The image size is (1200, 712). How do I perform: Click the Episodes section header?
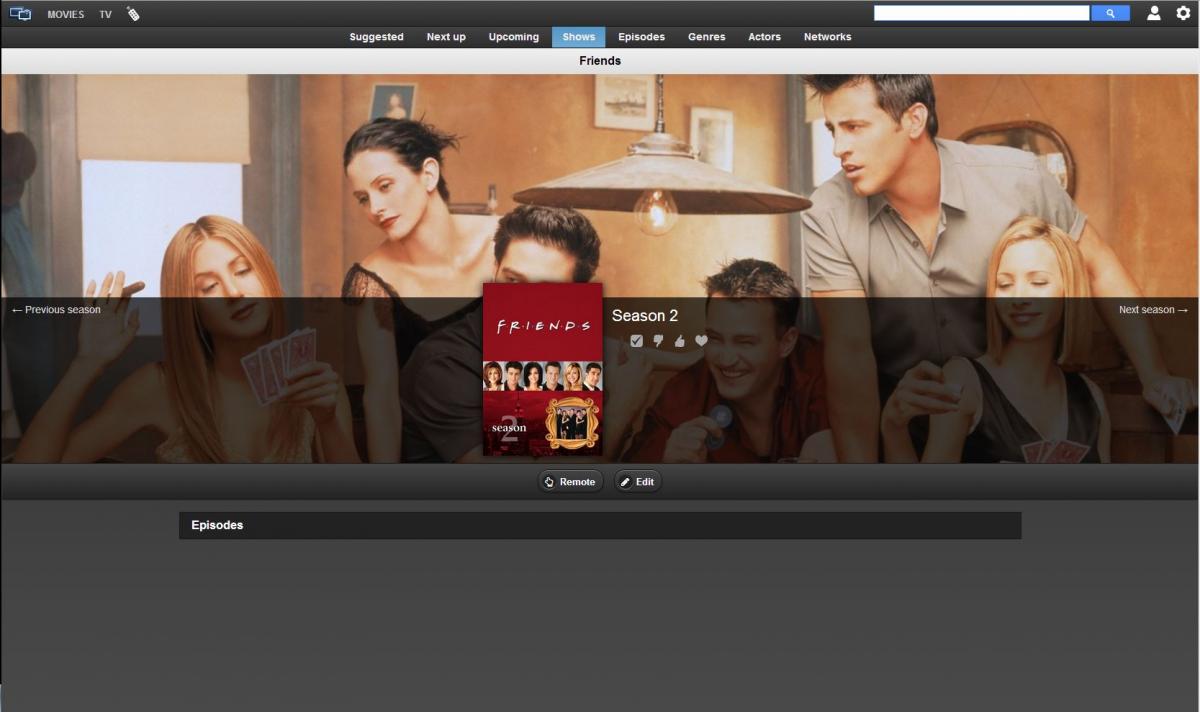tap(600, 525)
